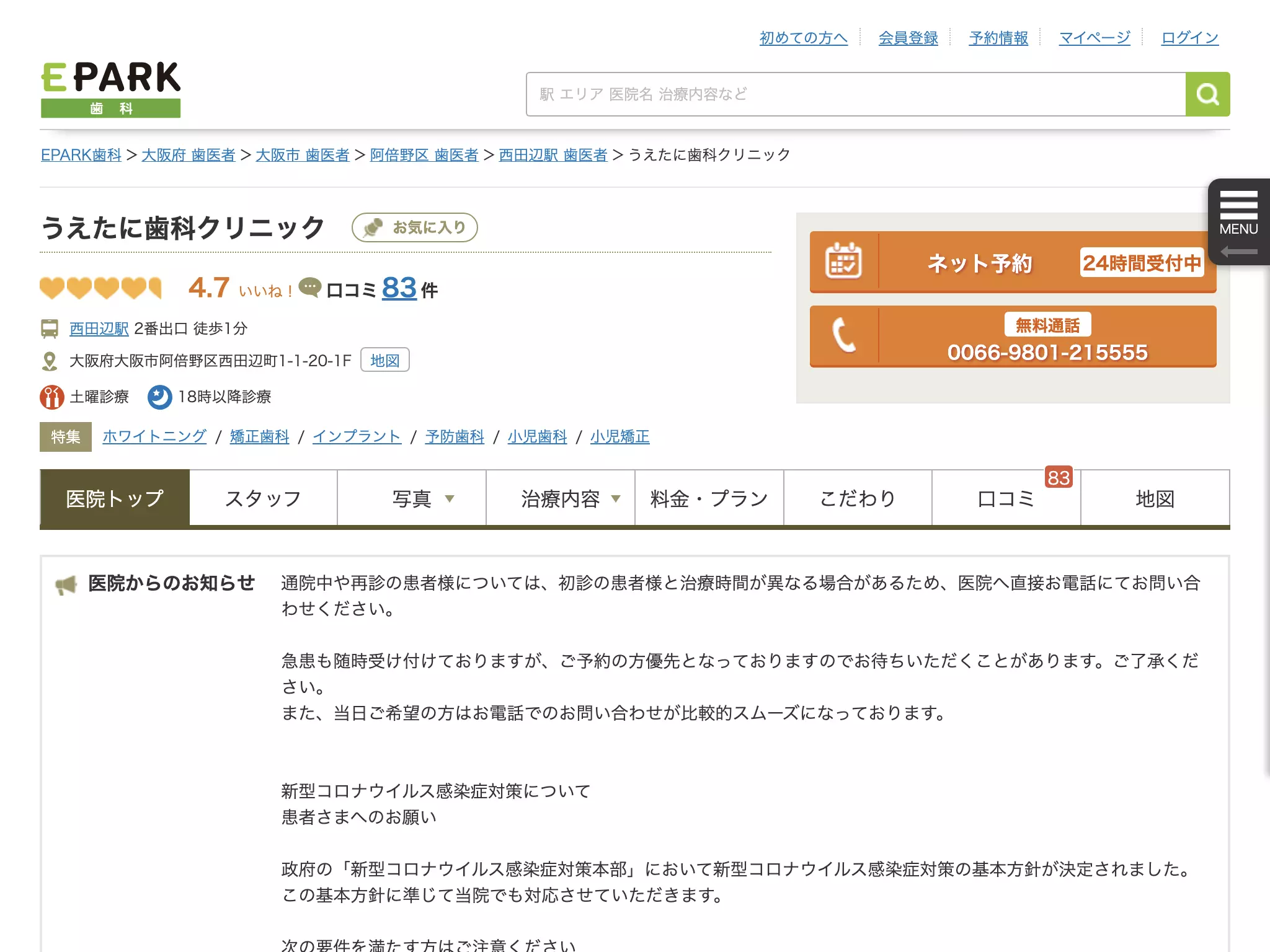Click the 会員登録 header link

[x=908, y=38]
